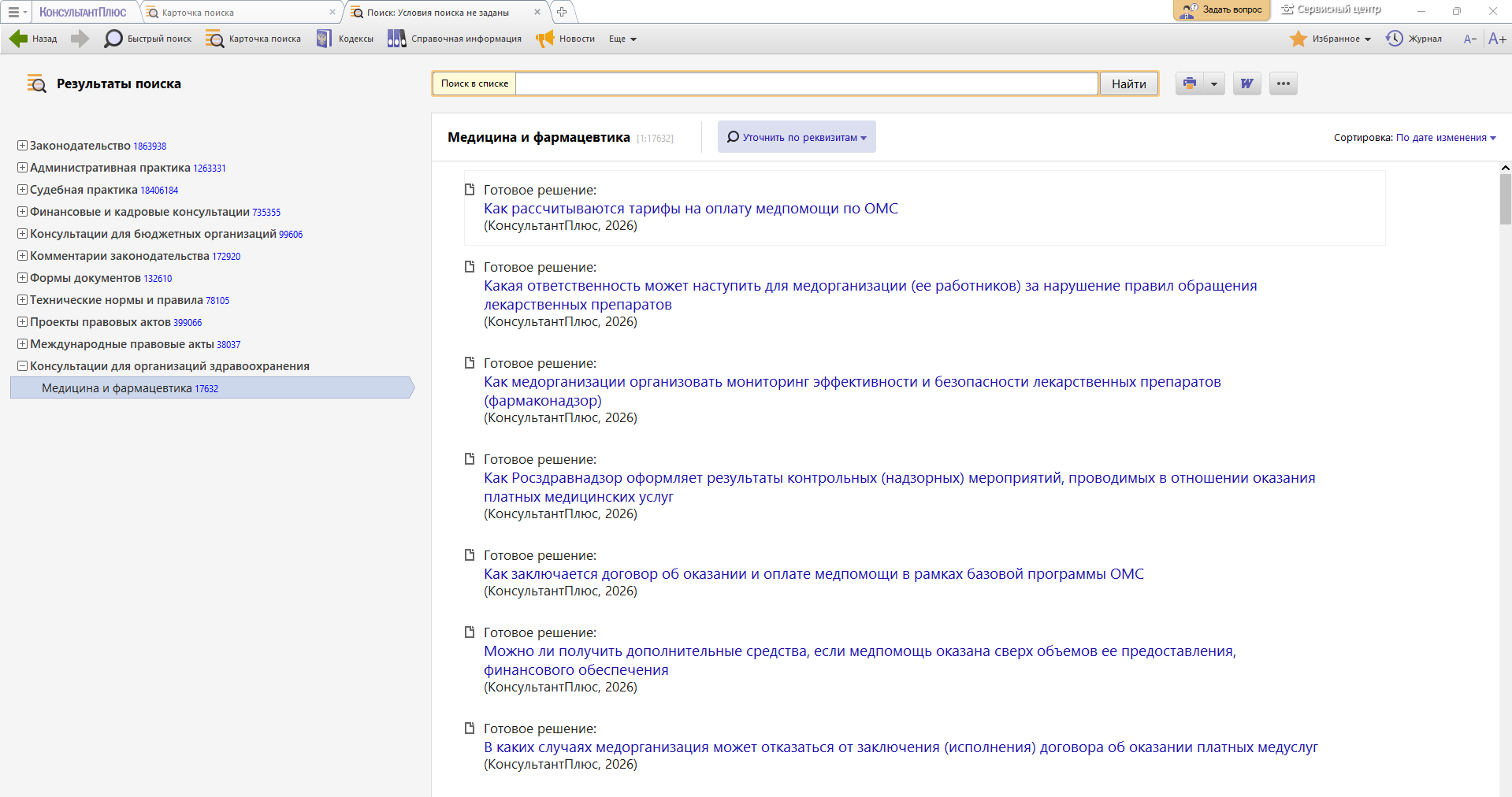Open the Сервисный центр

point(1331,9)
